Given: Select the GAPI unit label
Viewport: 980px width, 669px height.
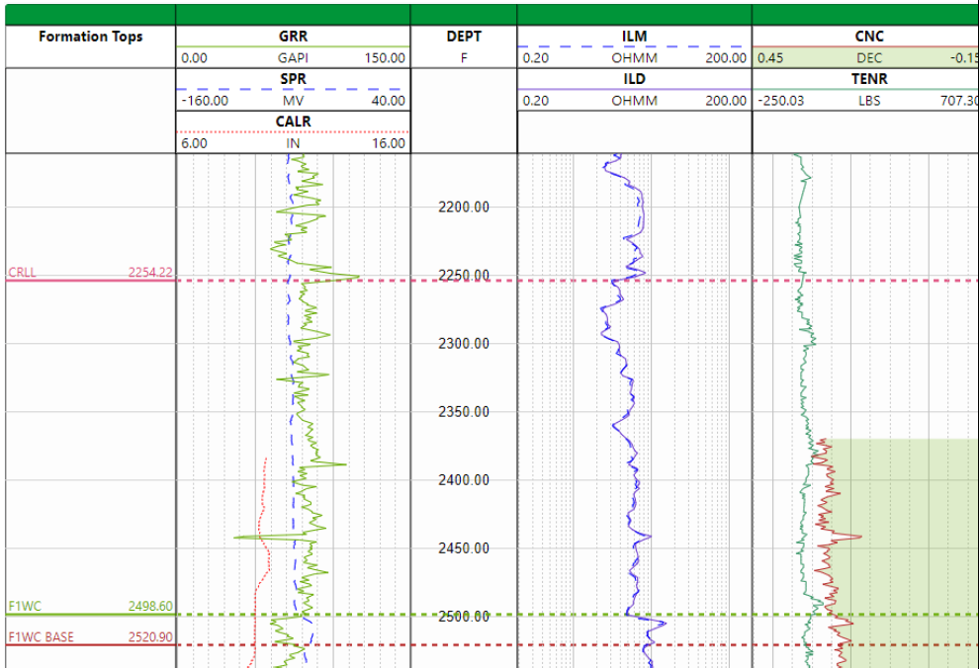Looking at the screenshot, I should (x=293, y=58).
